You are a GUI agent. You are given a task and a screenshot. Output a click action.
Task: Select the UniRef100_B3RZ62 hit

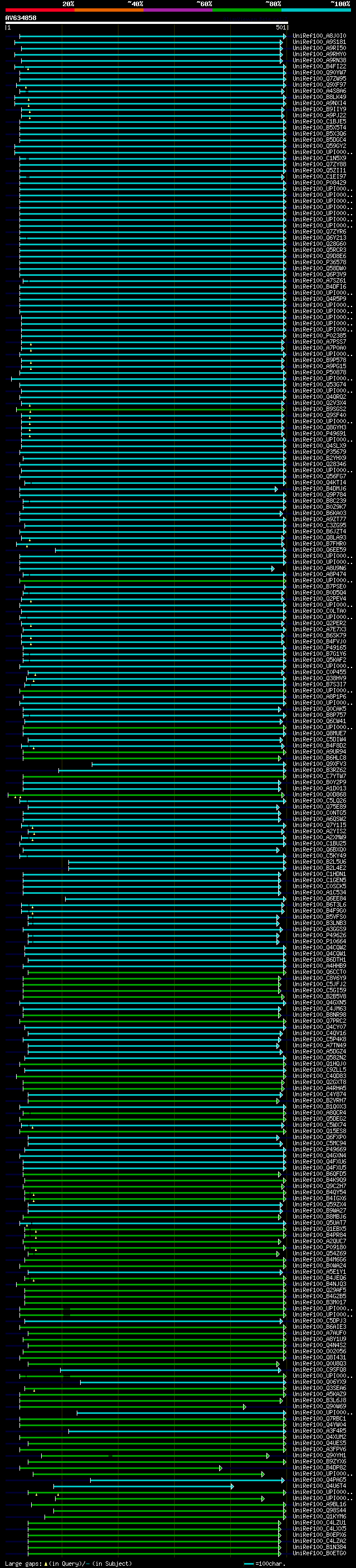point(319,770)
